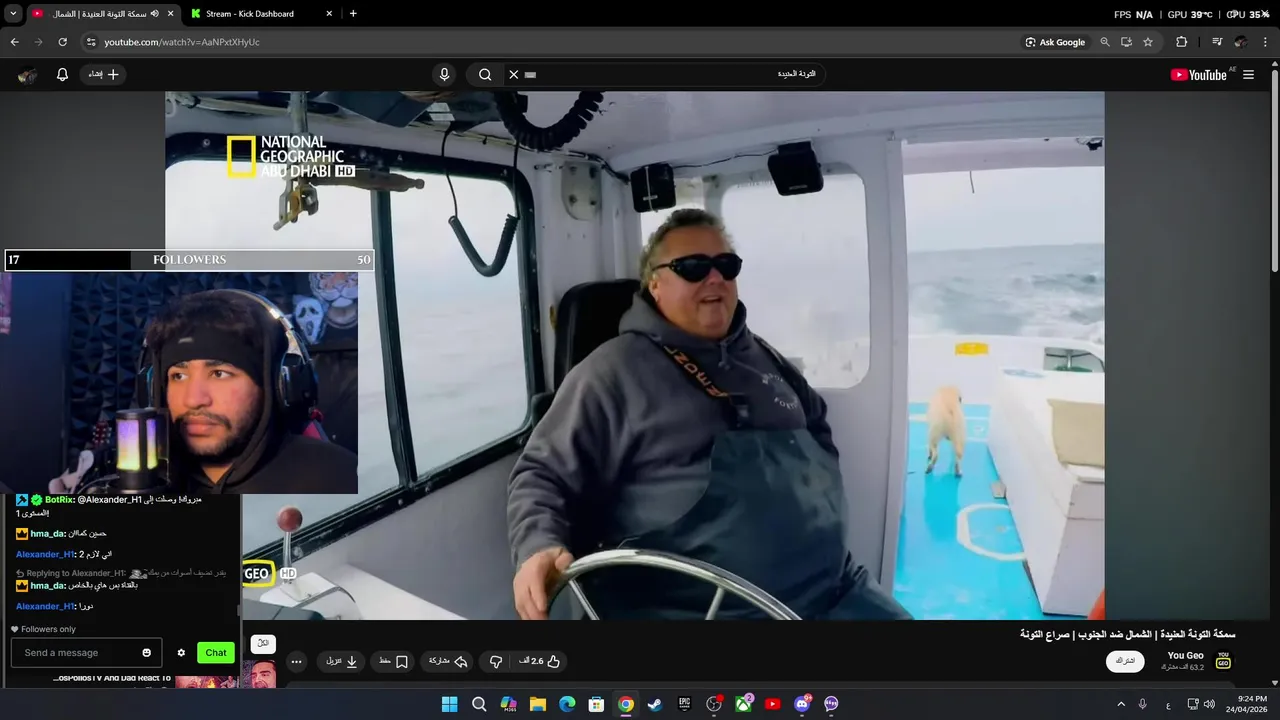This screenshot has height=720, width=1280.
Task: Start voice search with microphone icon
Action: [x=445, y=74]
